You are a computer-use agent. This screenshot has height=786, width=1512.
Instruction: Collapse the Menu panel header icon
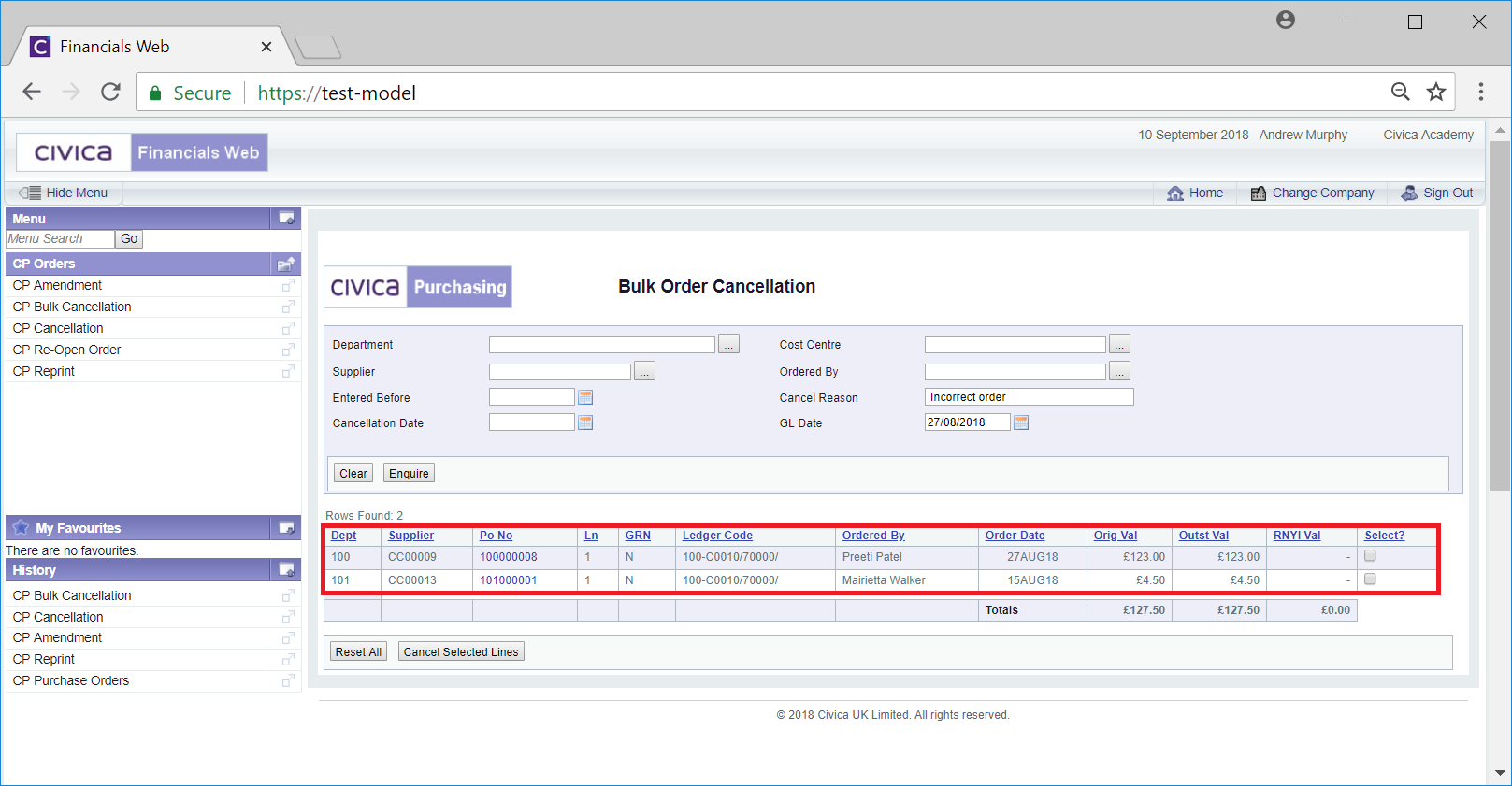pyautogui.click(x=286, y=218)
